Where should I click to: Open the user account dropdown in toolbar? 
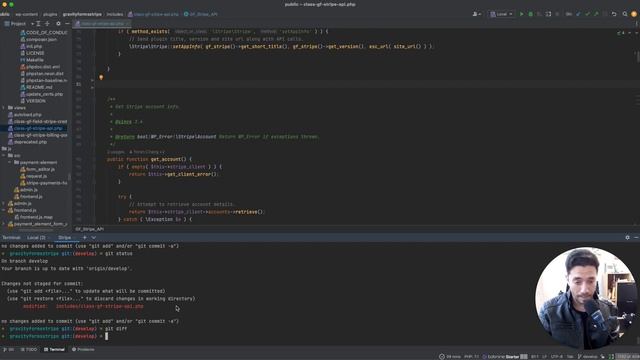point(476,14)
